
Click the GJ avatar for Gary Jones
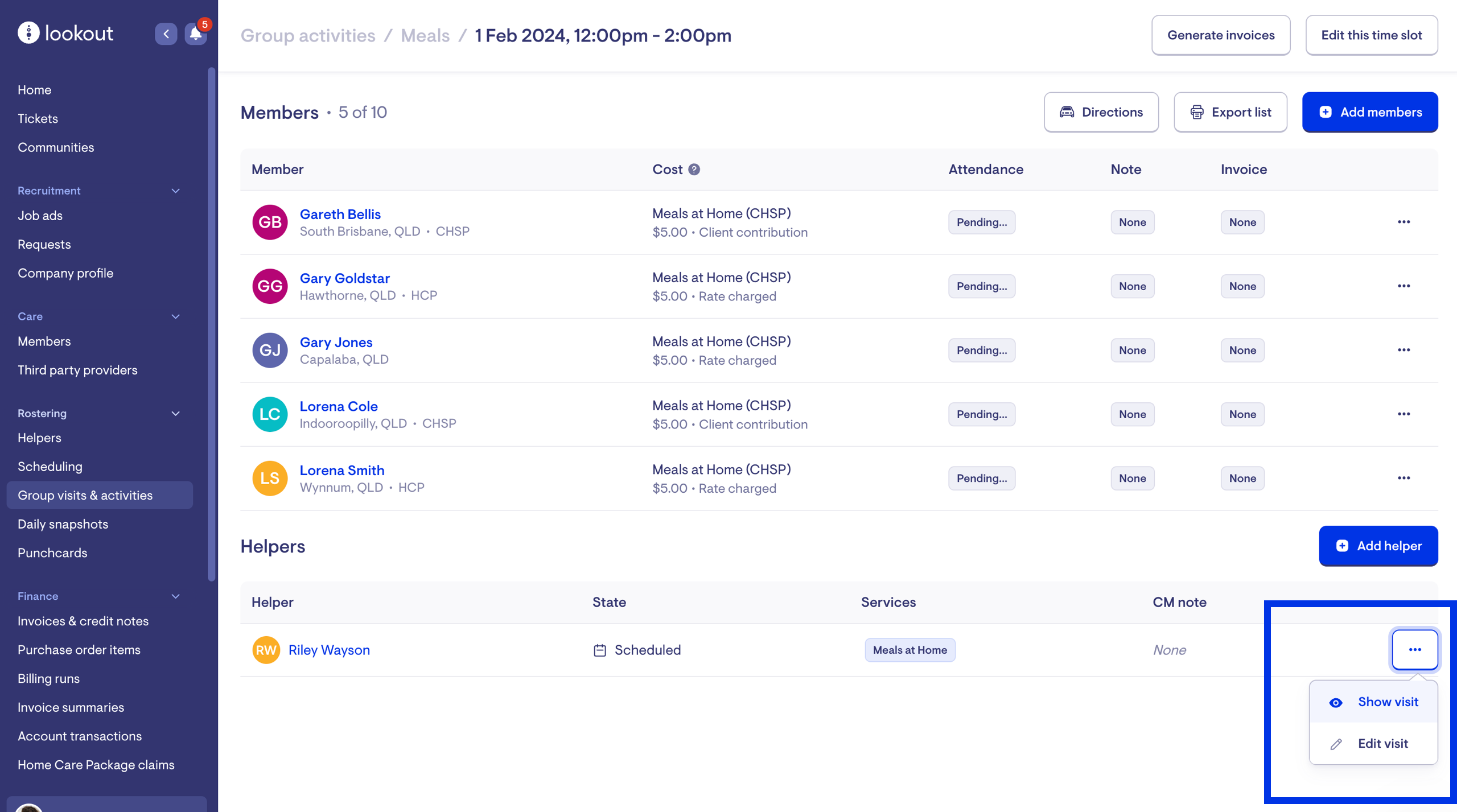(x=270, y=350)
